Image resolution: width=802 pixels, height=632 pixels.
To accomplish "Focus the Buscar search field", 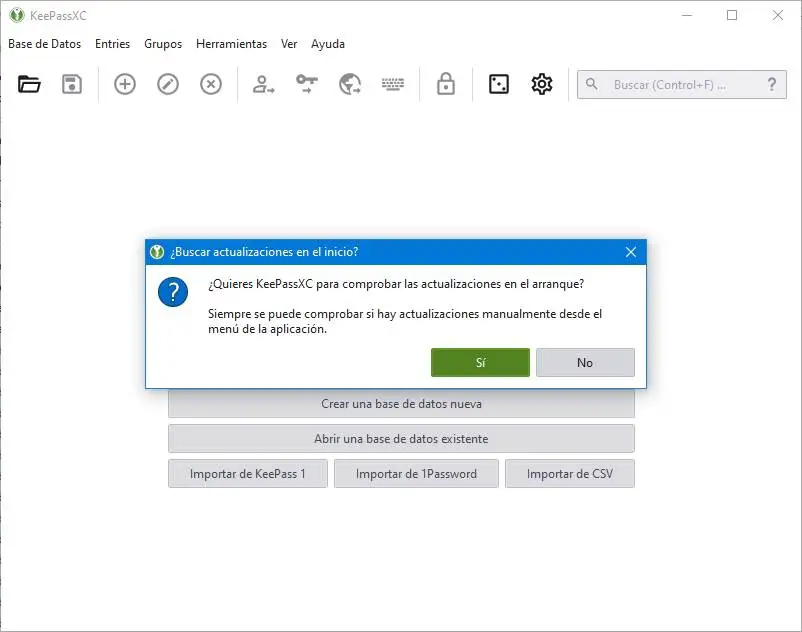I will (x=682, y=84).
